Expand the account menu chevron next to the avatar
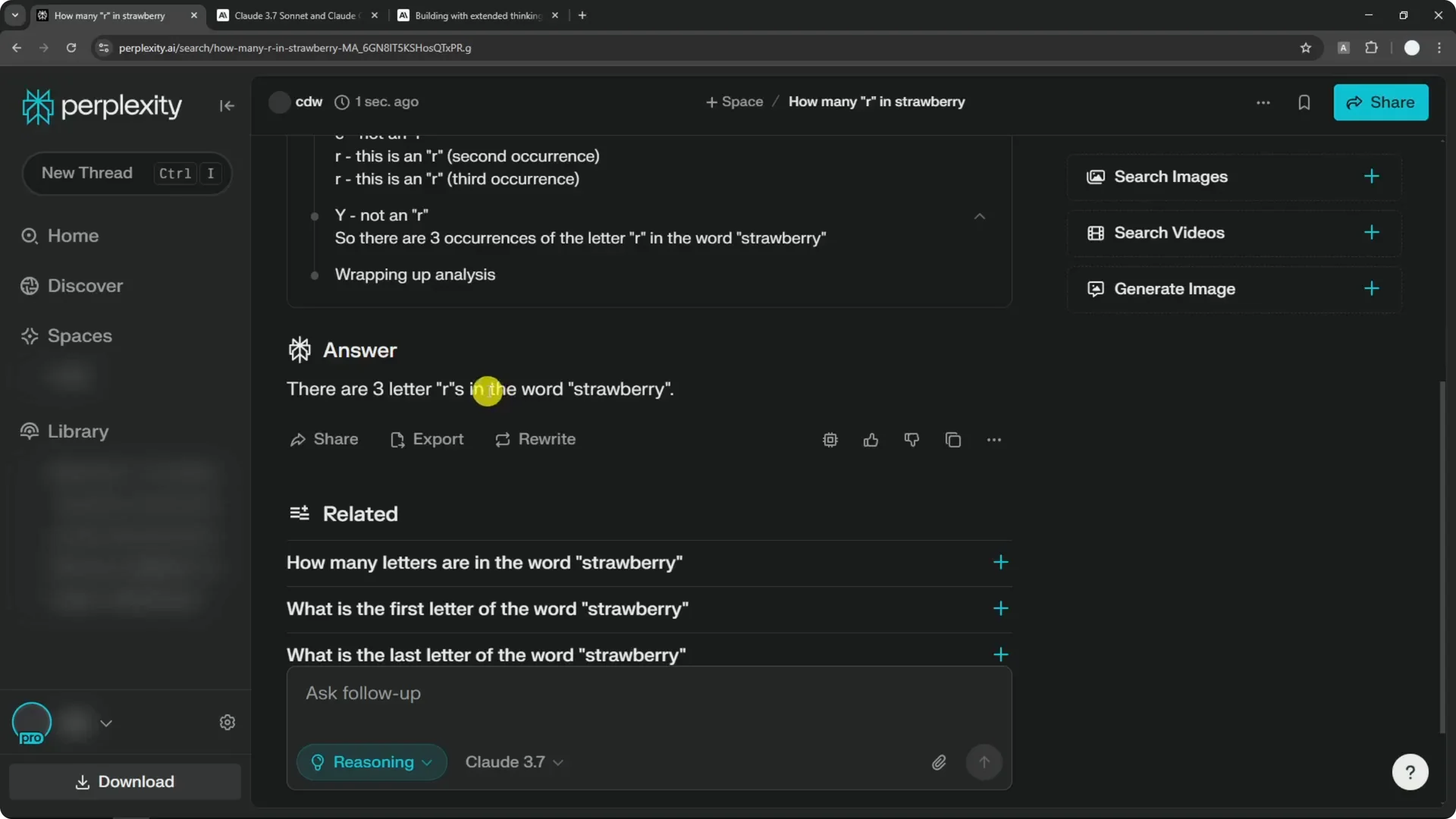 106,723
